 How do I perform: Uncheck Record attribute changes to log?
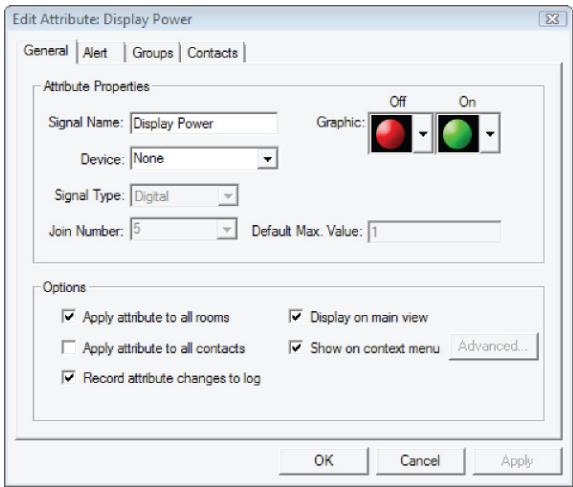[69, 377]
